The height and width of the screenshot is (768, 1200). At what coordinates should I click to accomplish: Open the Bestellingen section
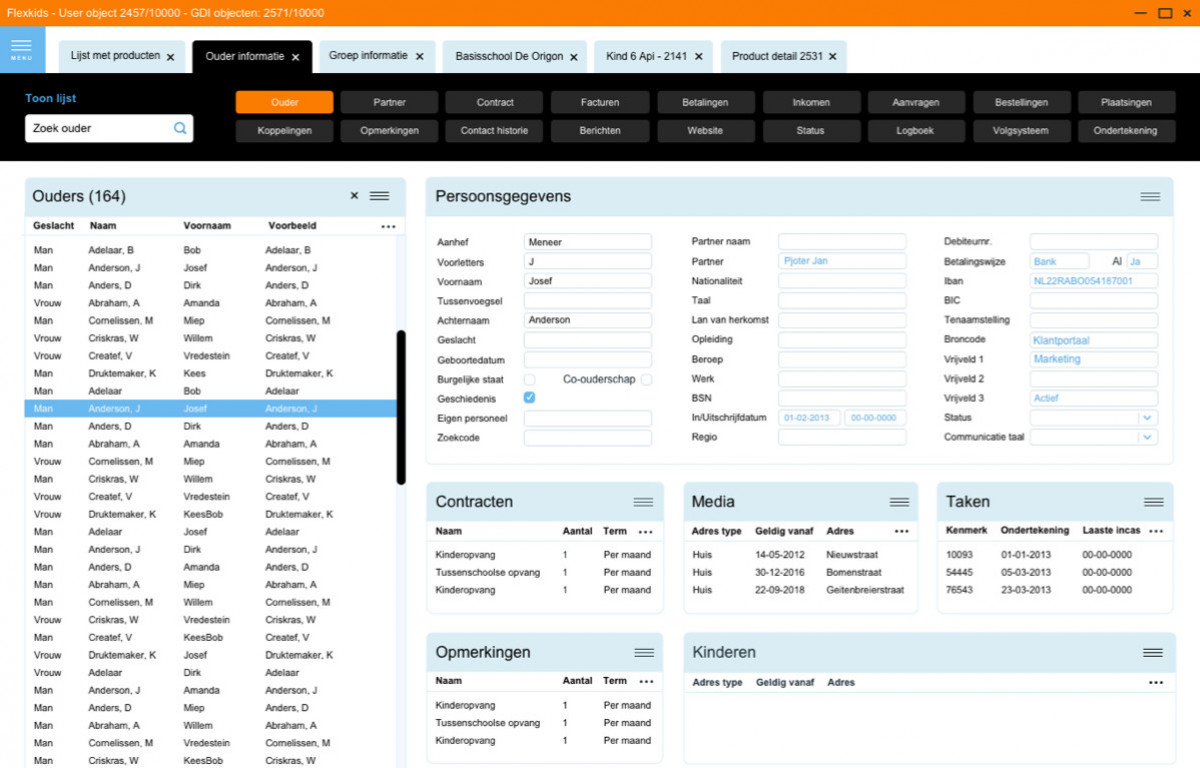[1022, 102]
